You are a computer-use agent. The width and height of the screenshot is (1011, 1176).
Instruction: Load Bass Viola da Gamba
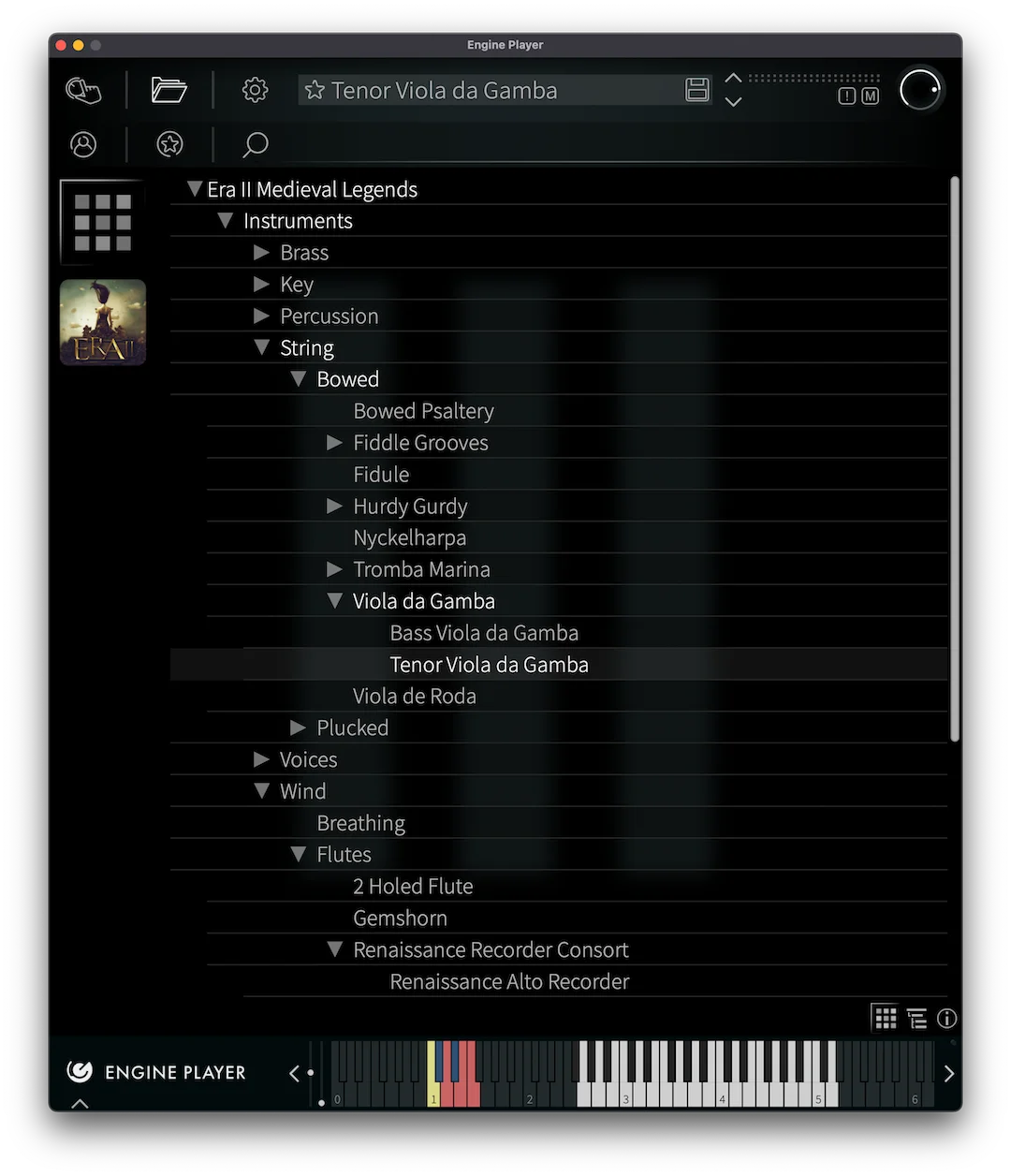click(484, 633)
